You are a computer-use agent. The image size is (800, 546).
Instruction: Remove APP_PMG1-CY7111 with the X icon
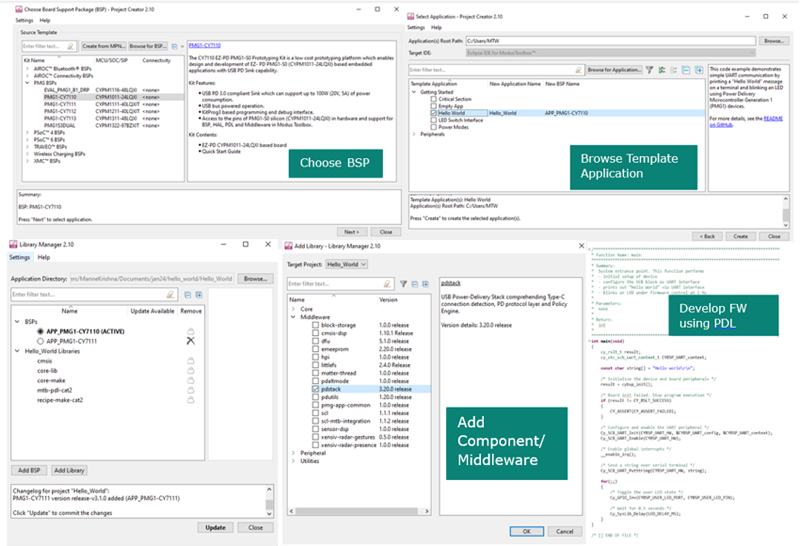click(x=190, y=341)
